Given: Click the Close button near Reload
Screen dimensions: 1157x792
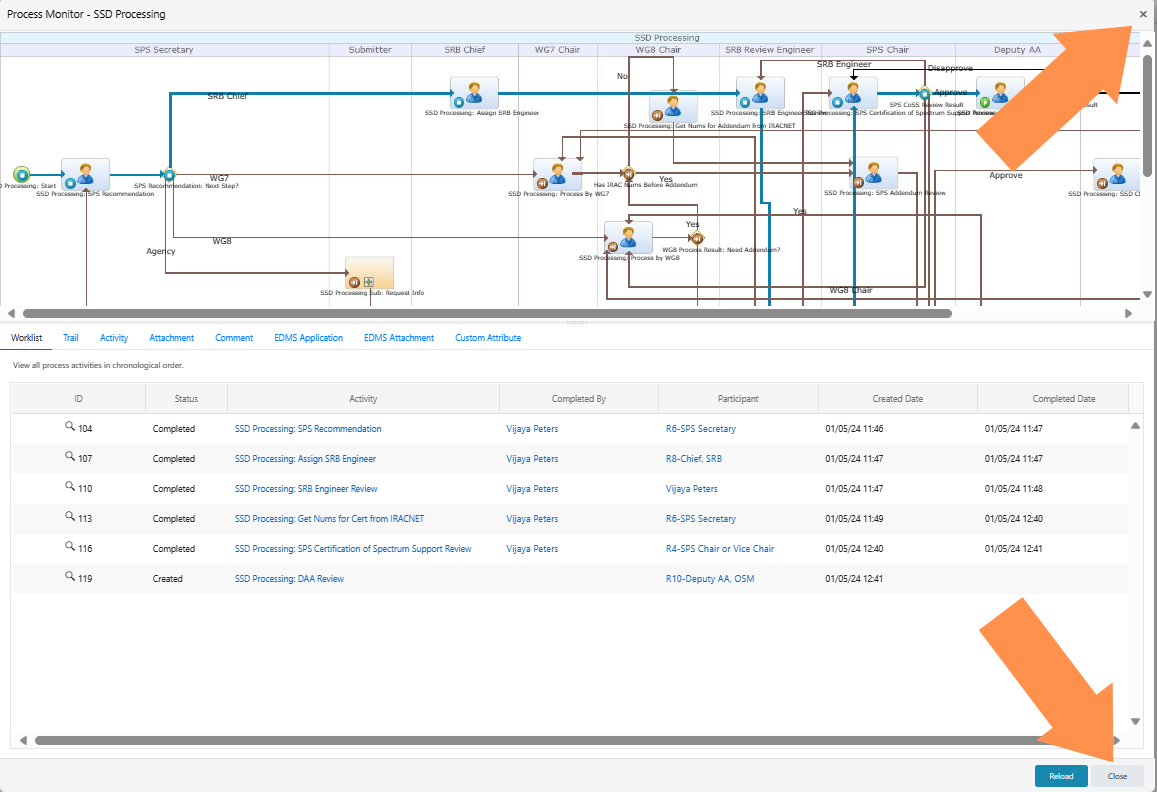Looking at the screenshot, I should (x=1117, y=775).
